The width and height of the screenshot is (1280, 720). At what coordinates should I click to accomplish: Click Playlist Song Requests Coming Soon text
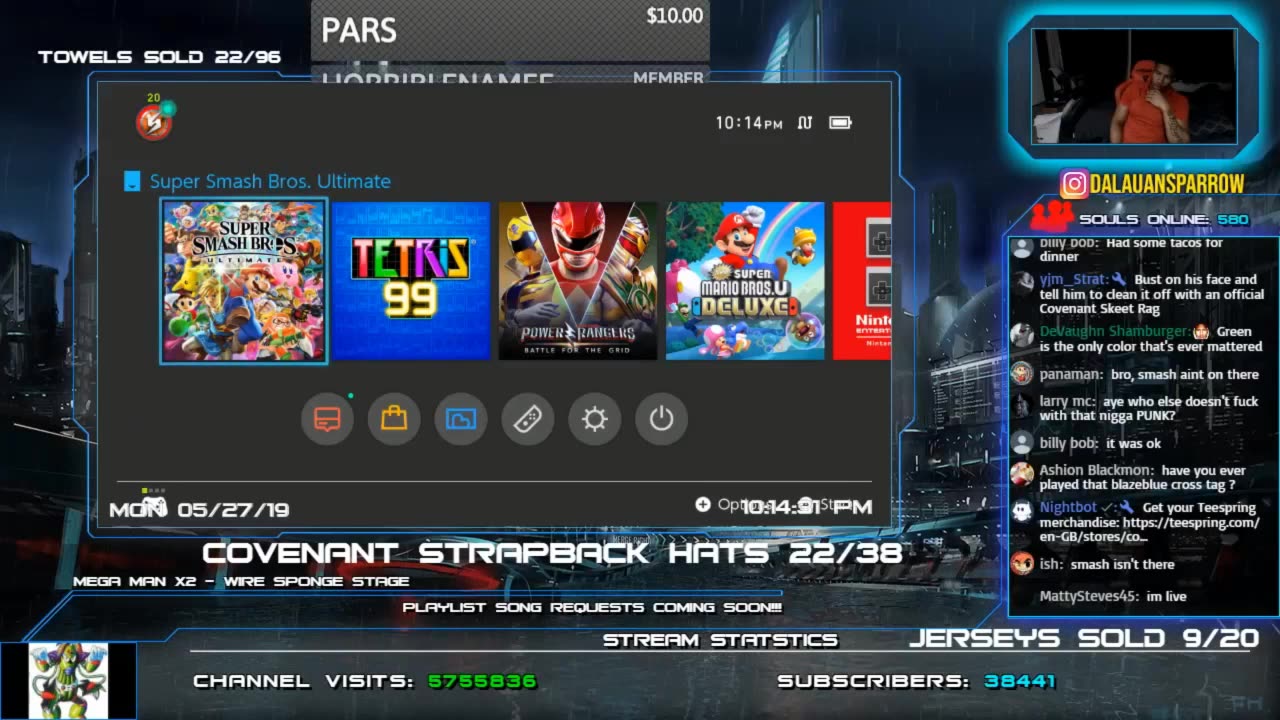(x=592, y=607)
